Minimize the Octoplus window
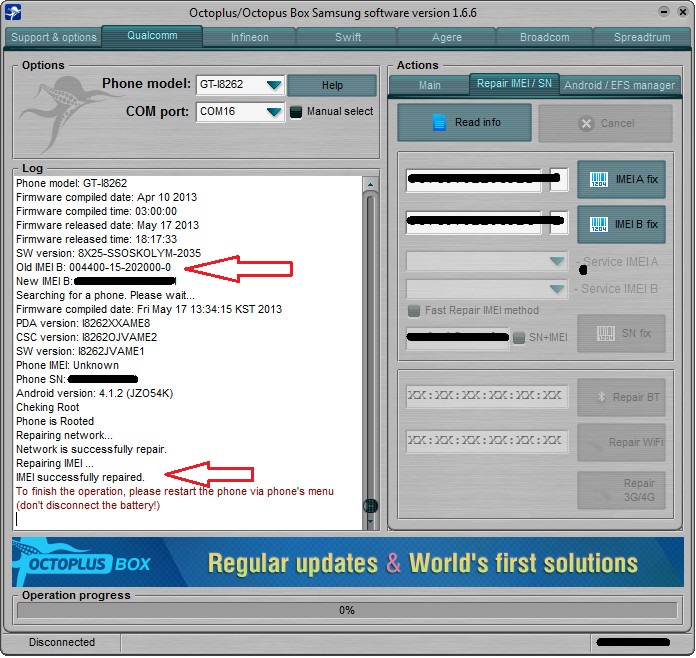 (664, 12)
